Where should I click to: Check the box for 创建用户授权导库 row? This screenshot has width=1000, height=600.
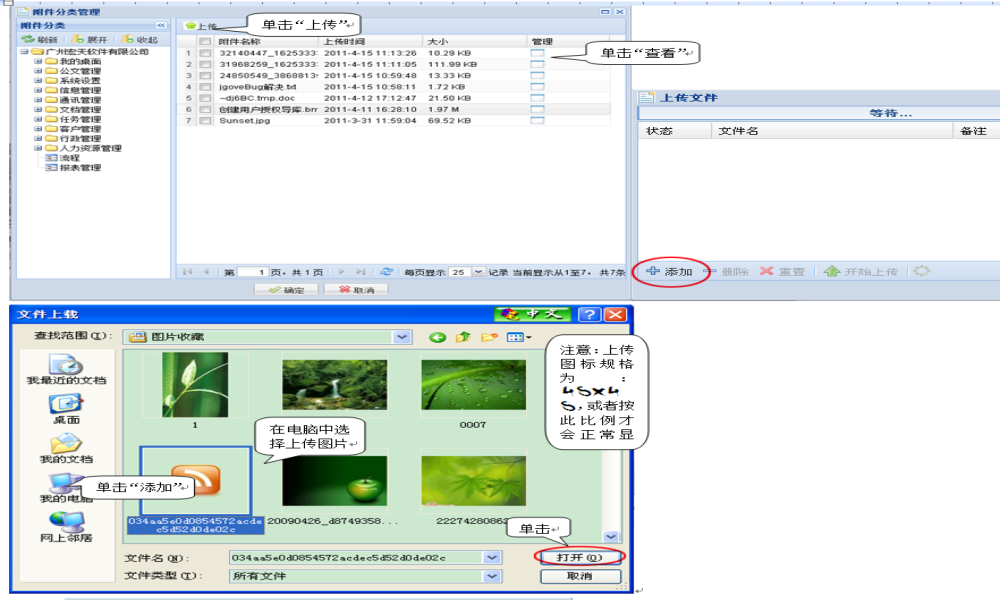205,109
